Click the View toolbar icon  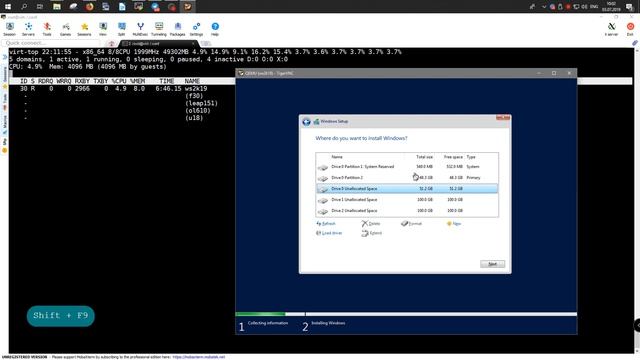pyautogui.click(x=103, y=29)
